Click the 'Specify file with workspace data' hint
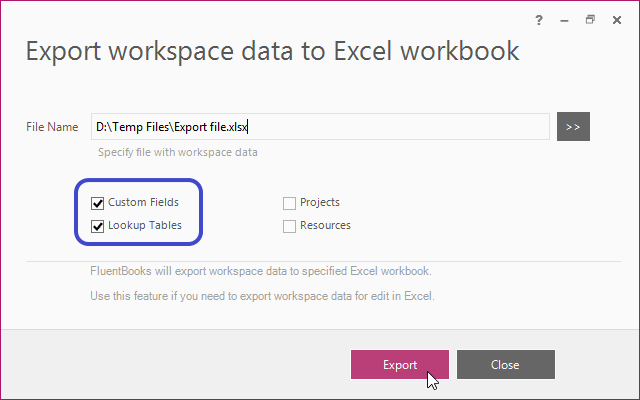The image size is (640, 400). click(178, 152)
